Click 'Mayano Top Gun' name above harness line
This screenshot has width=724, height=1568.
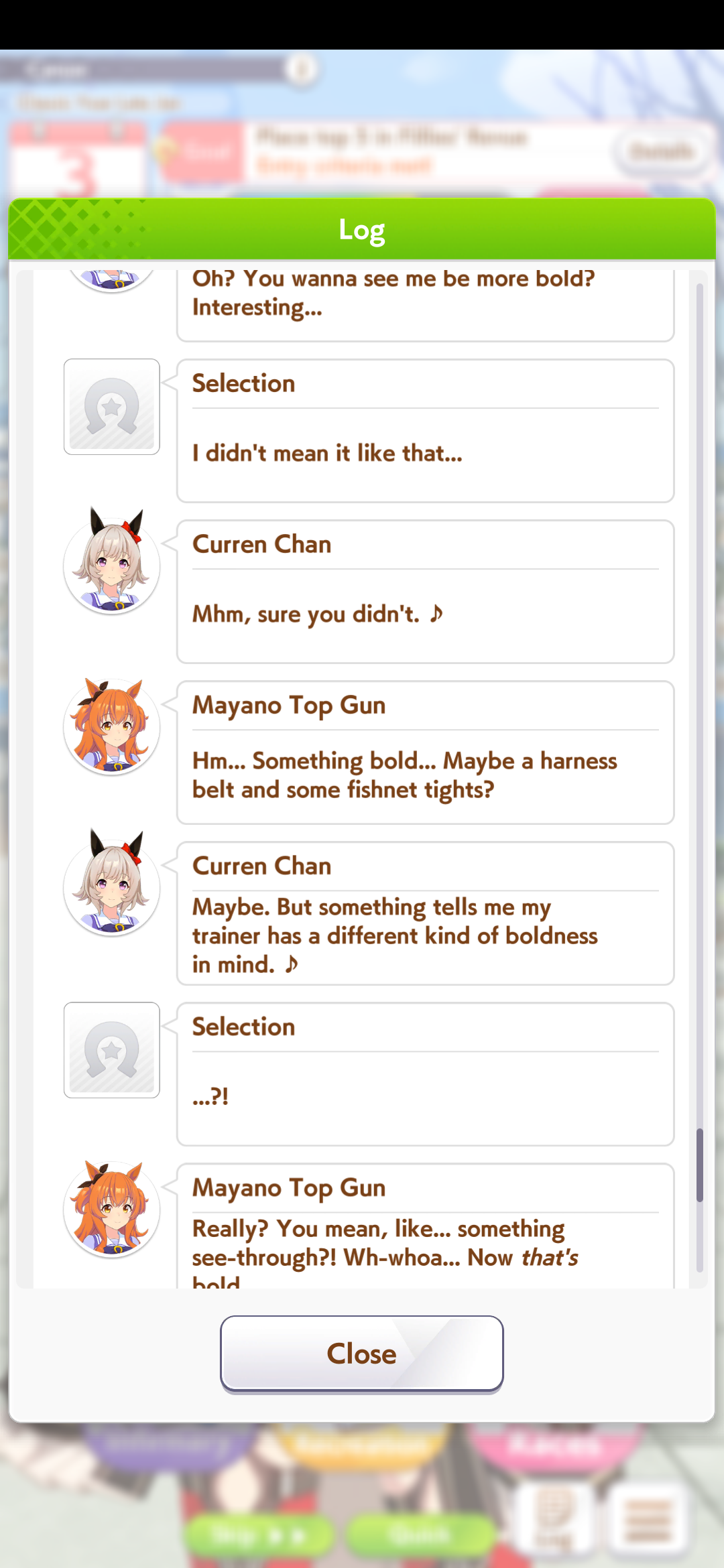[x=289, y=706]
